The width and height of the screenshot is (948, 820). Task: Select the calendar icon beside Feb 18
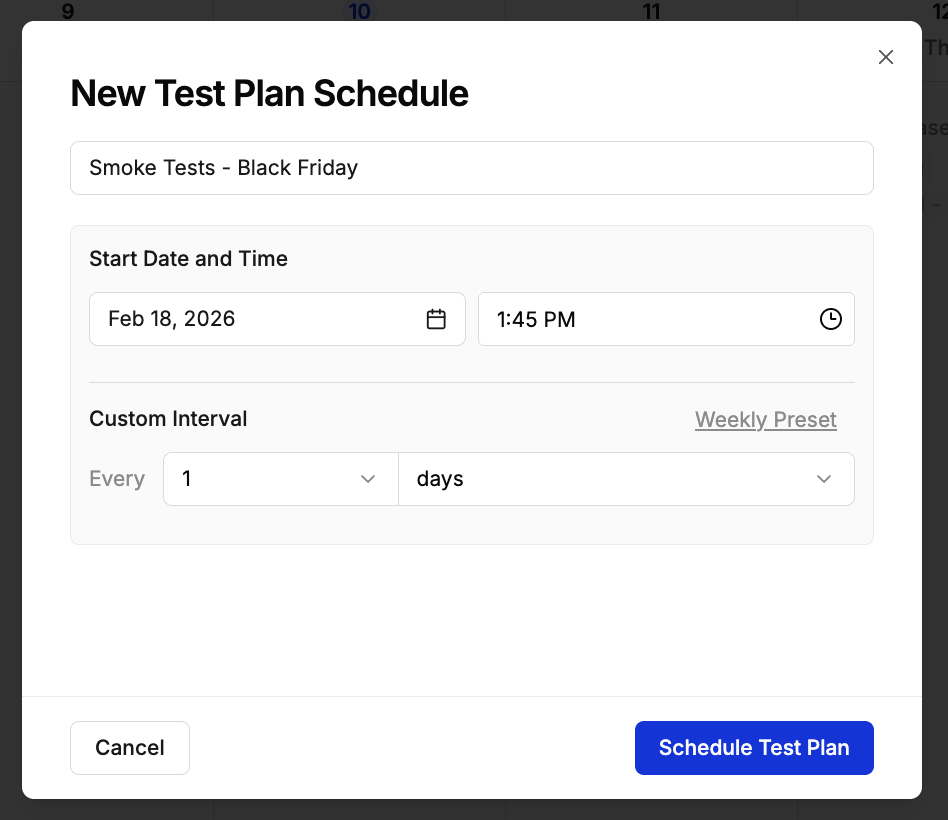click(x=436, y=319)
